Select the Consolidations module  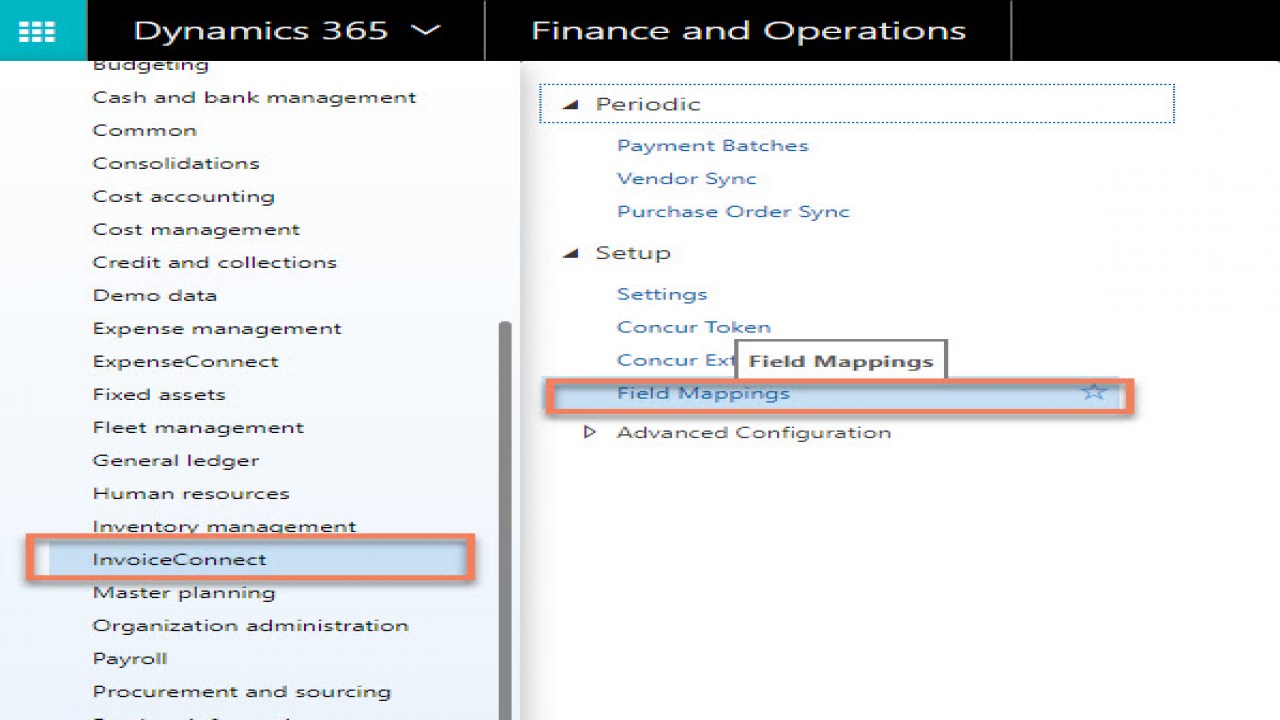[x=176, y=164]
